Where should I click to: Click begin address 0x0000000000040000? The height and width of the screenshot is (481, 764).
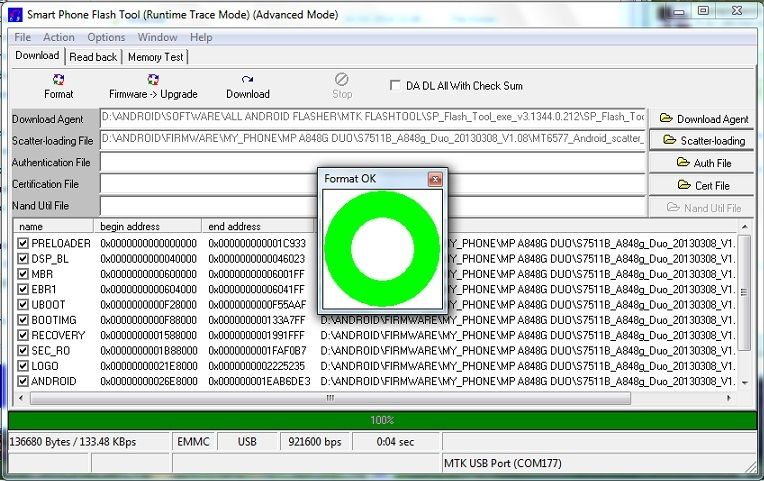pyautogui.click(x=149, y=258)
